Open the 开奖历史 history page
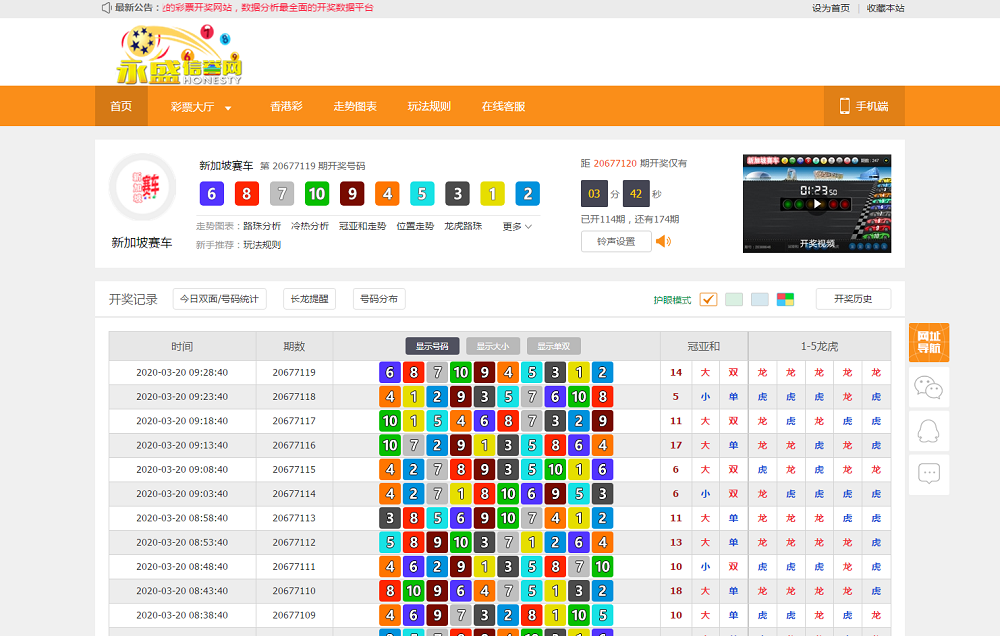The width and height of the screenshot is (1000, 636). (x=852, y=299)
